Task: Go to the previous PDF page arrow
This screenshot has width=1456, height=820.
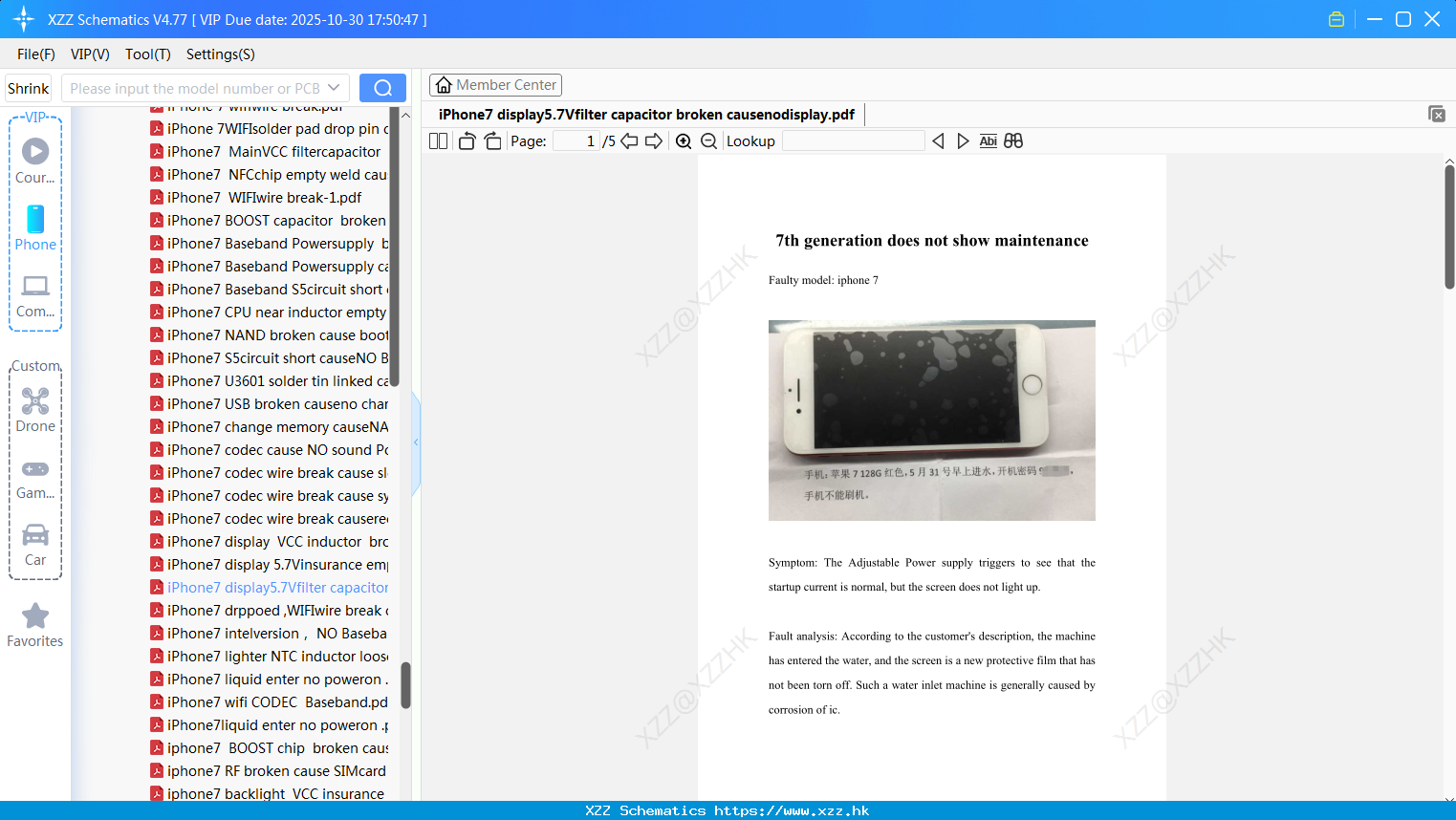Action: (629, 140)
